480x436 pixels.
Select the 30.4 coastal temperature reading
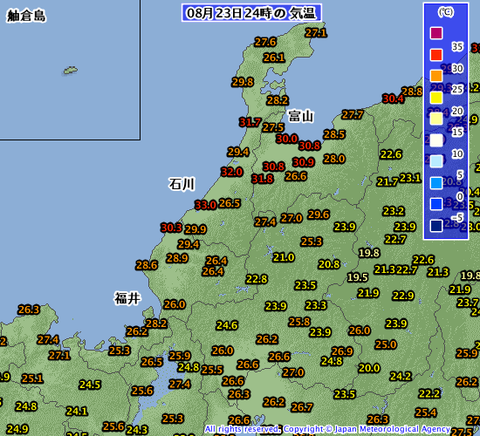pyautogui.click(x=393, y=99)
